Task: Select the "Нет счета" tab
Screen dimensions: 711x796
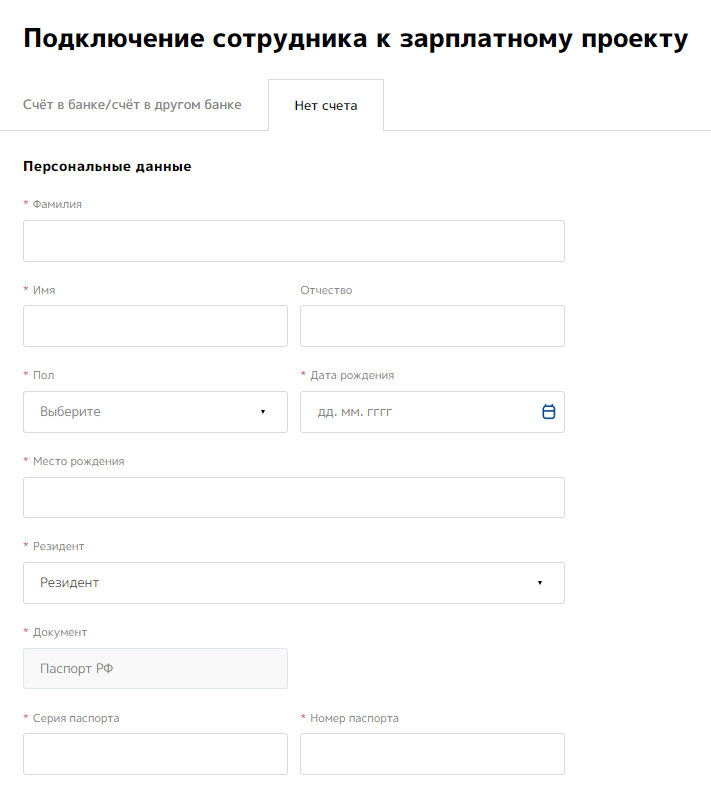Action: tap(325, 106)
